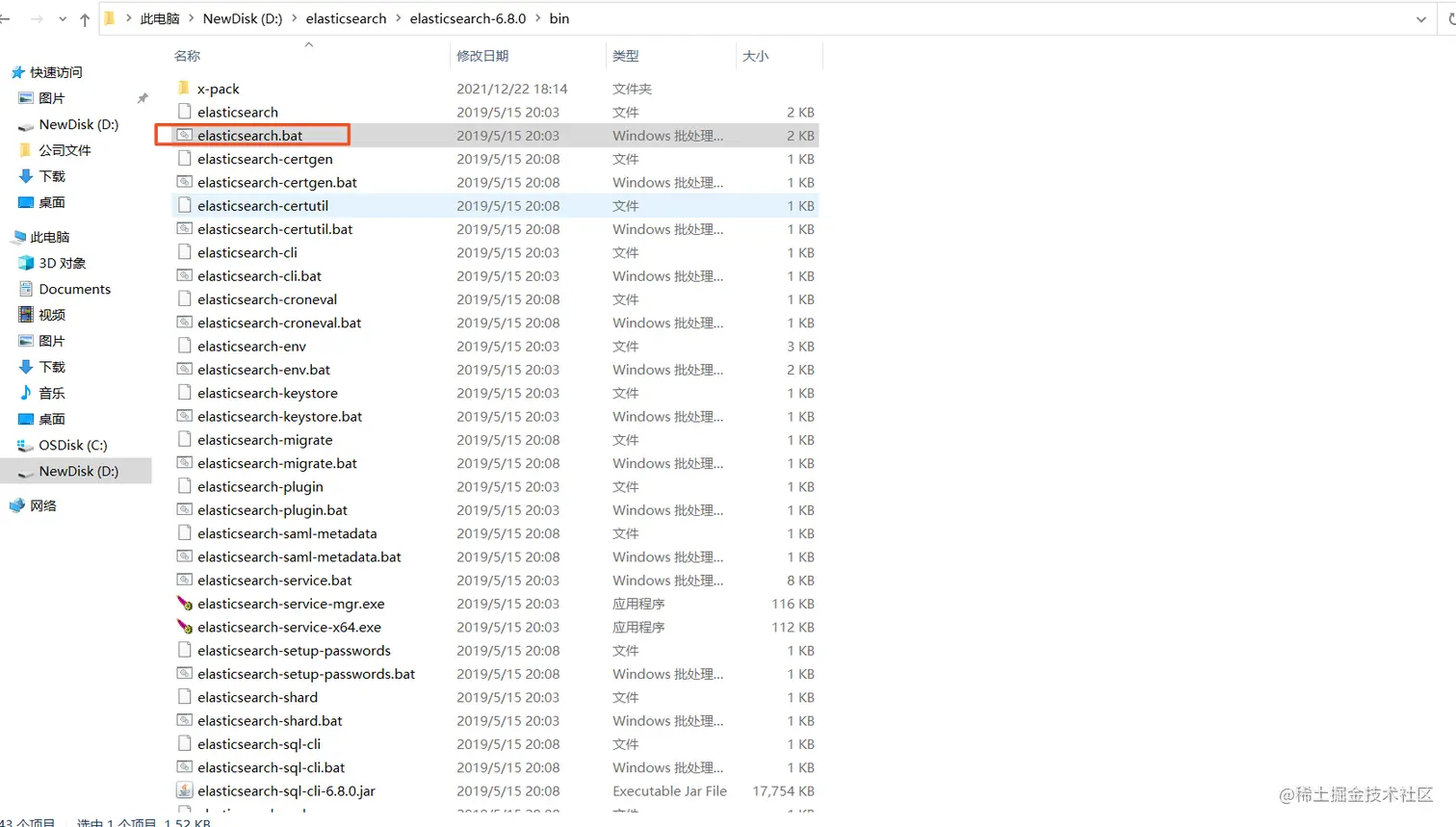Click elasticsearch-service-x64.exe application icon
Screen dimensions: 1456x827
point(184,627)
